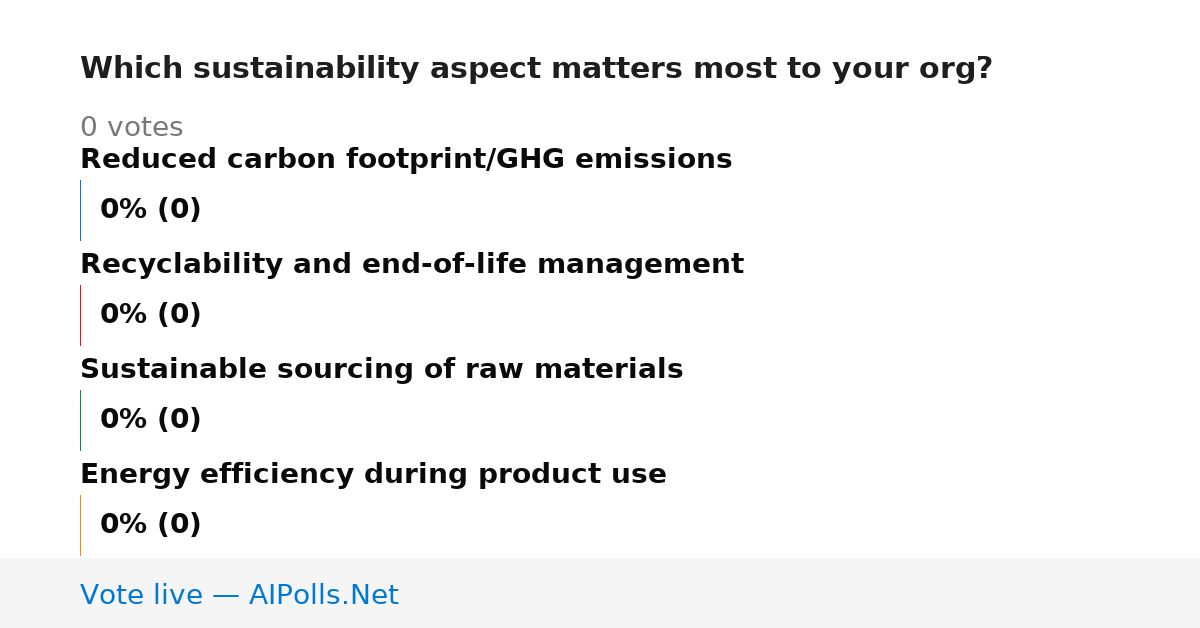Choose the Energy efficiency during product use option
1200x628 pixels.
(373, 475)
